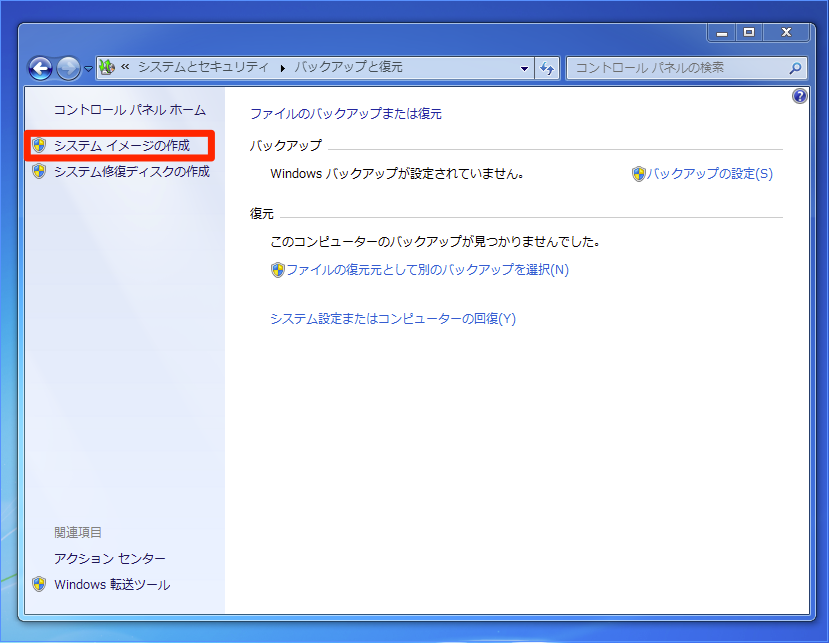829x643 pixels.
Task: Click the バックアップ section label
Action: (x=285, y=145)
